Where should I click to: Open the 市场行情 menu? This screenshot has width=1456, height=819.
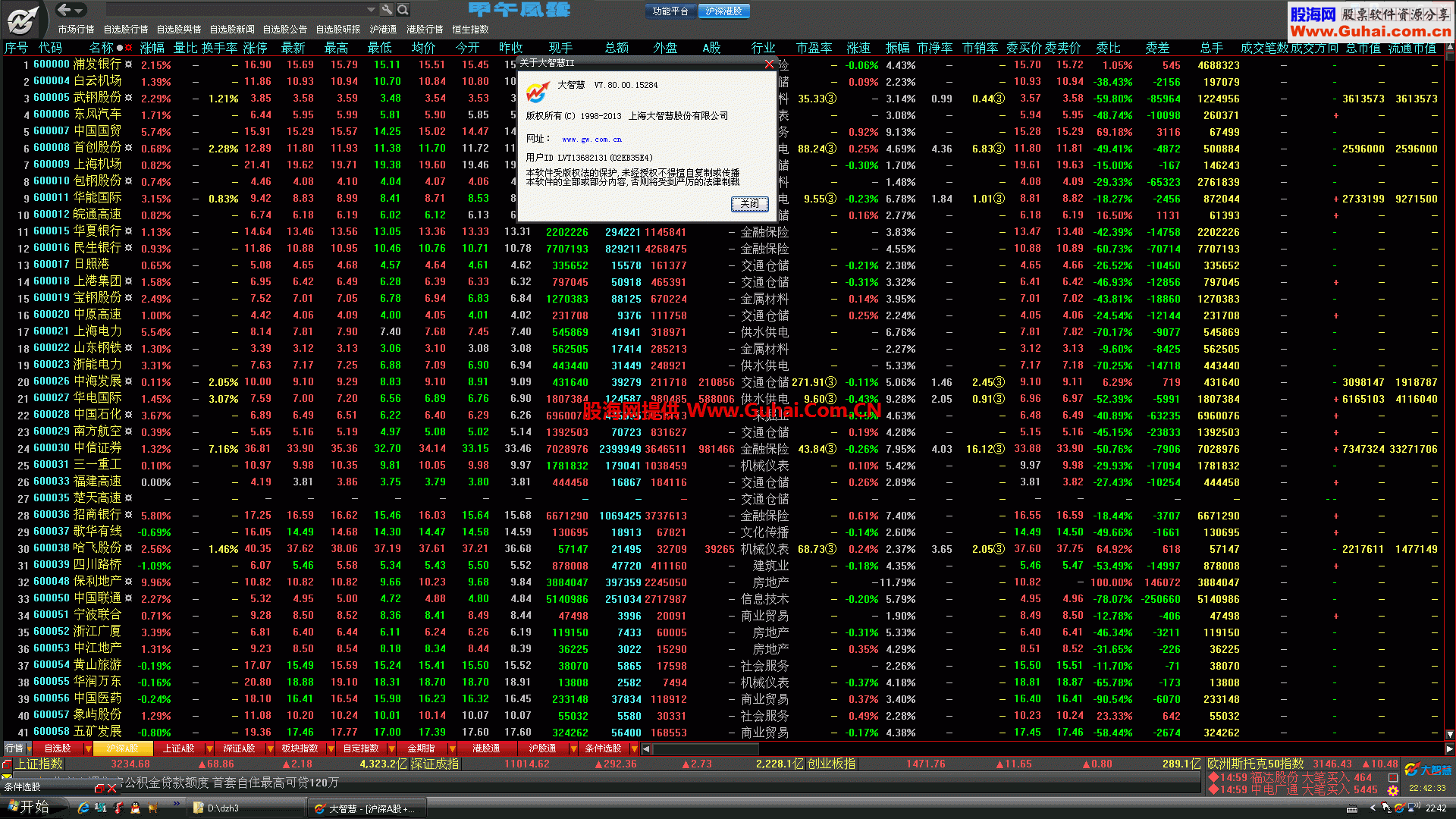click(76, 30)
